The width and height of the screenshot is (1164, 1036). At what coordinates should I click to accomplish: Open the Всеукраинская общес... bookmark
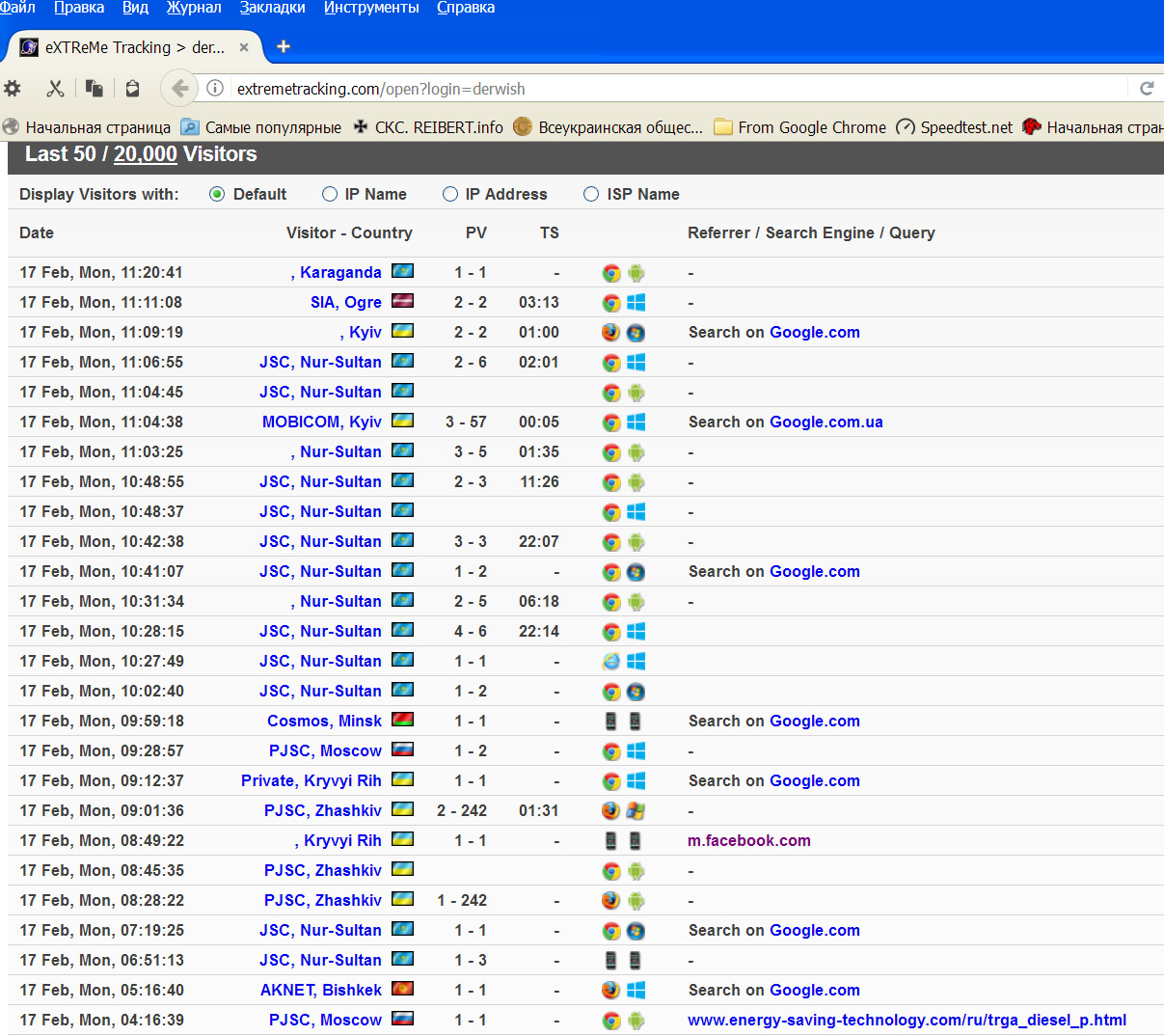(609, 127)
